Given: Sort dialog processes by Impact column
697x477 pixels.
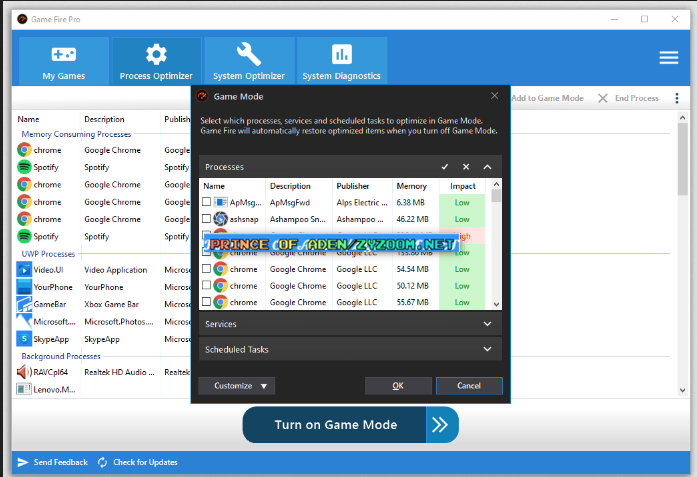Looking at the screenshot, I should (x=462, y=186).
